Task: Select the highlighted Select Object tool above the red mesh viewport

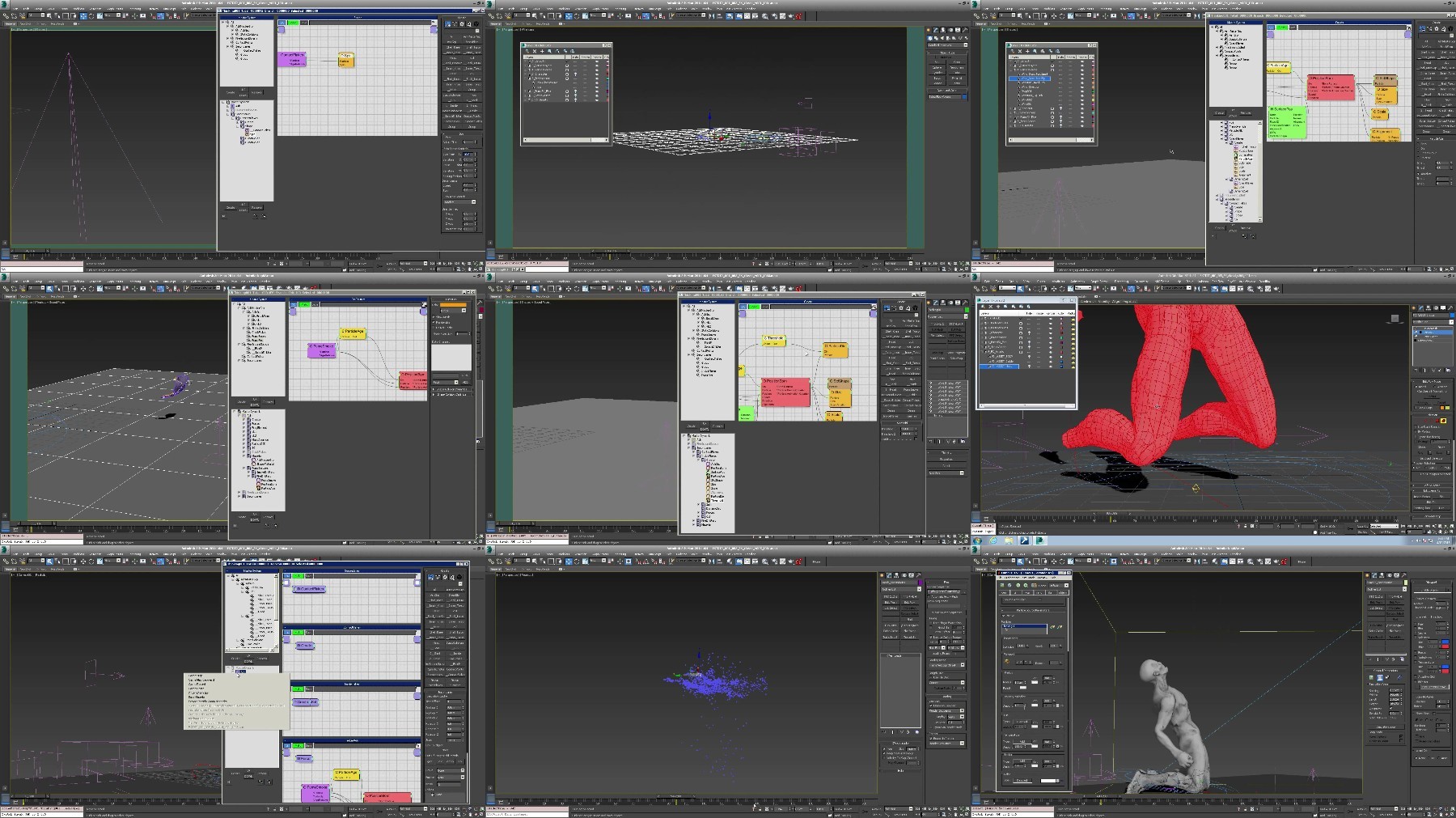Action: pyautogui.click(x=1020, y=288)
